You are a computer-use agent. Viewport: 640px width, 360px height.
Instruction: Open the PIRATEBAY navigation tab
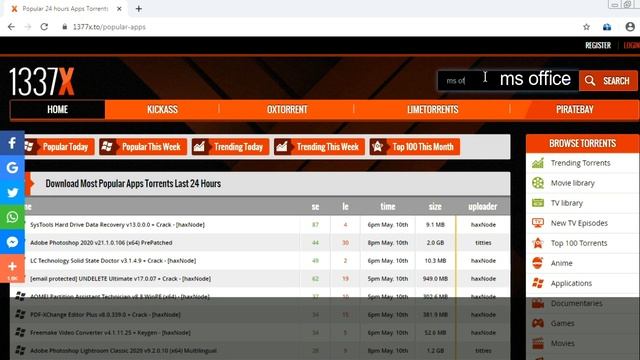575,109
